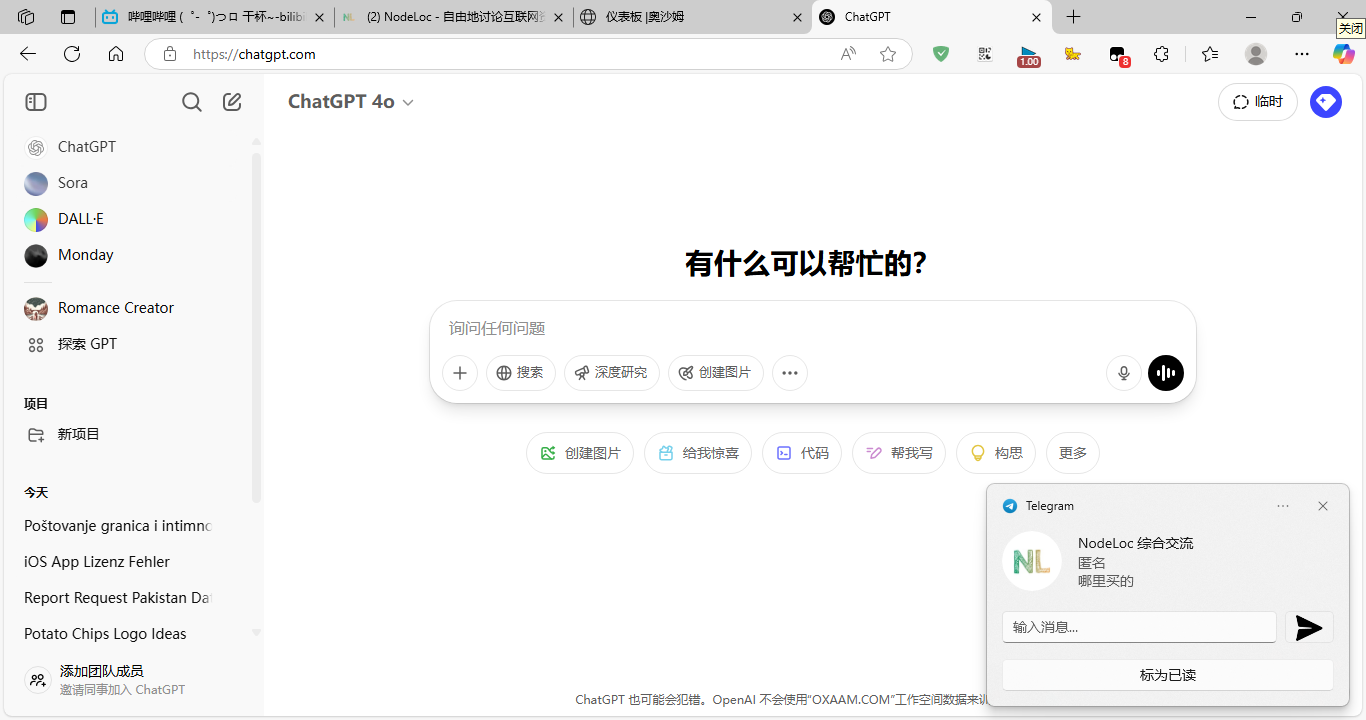1366x720 pixels.
Task: Expand the ChatGPT 4o model dropdown
Action: (351, 102)
